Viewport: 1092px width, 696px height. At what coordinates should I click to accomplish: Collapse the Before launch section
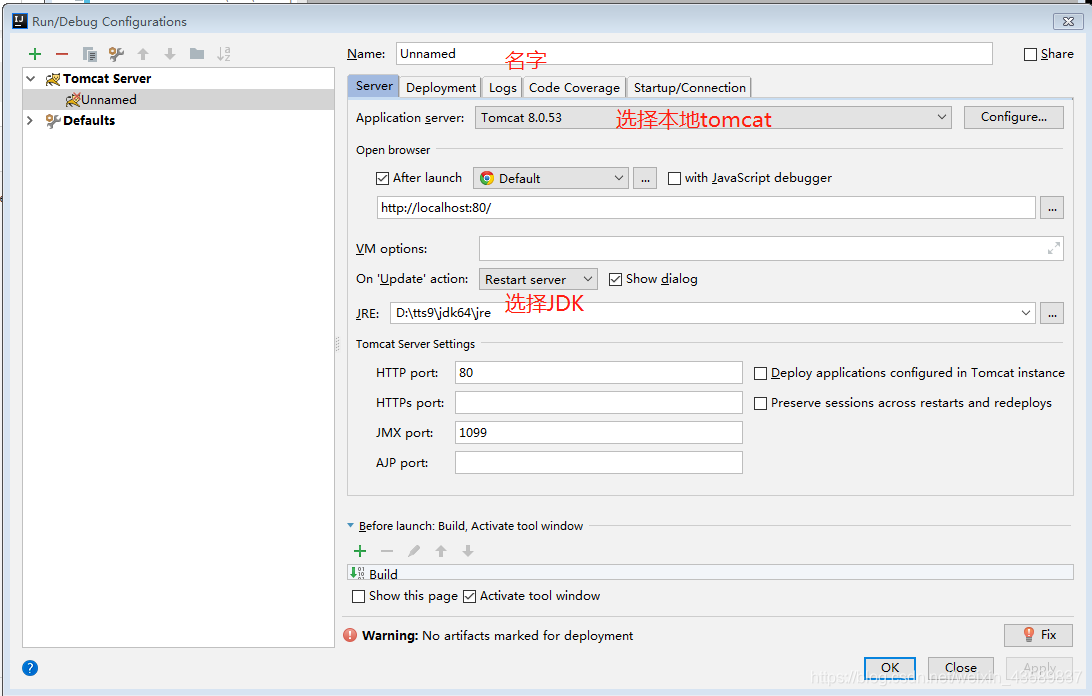click(x=350, y=526)
